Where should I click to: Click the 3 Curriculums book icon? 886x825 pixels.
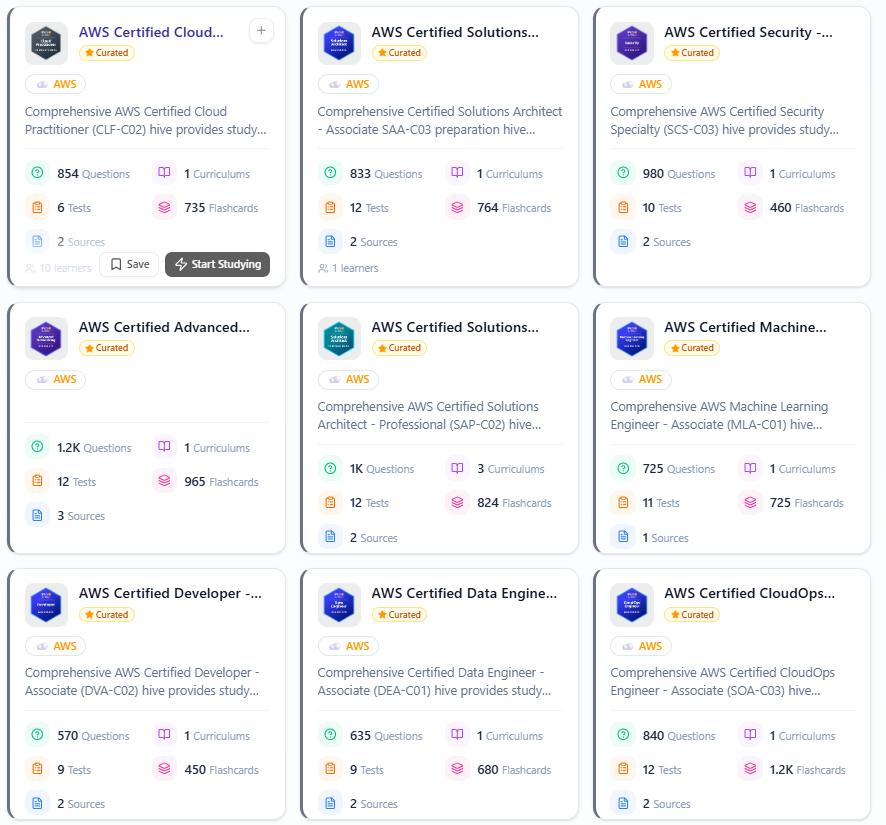coord(458,469)
